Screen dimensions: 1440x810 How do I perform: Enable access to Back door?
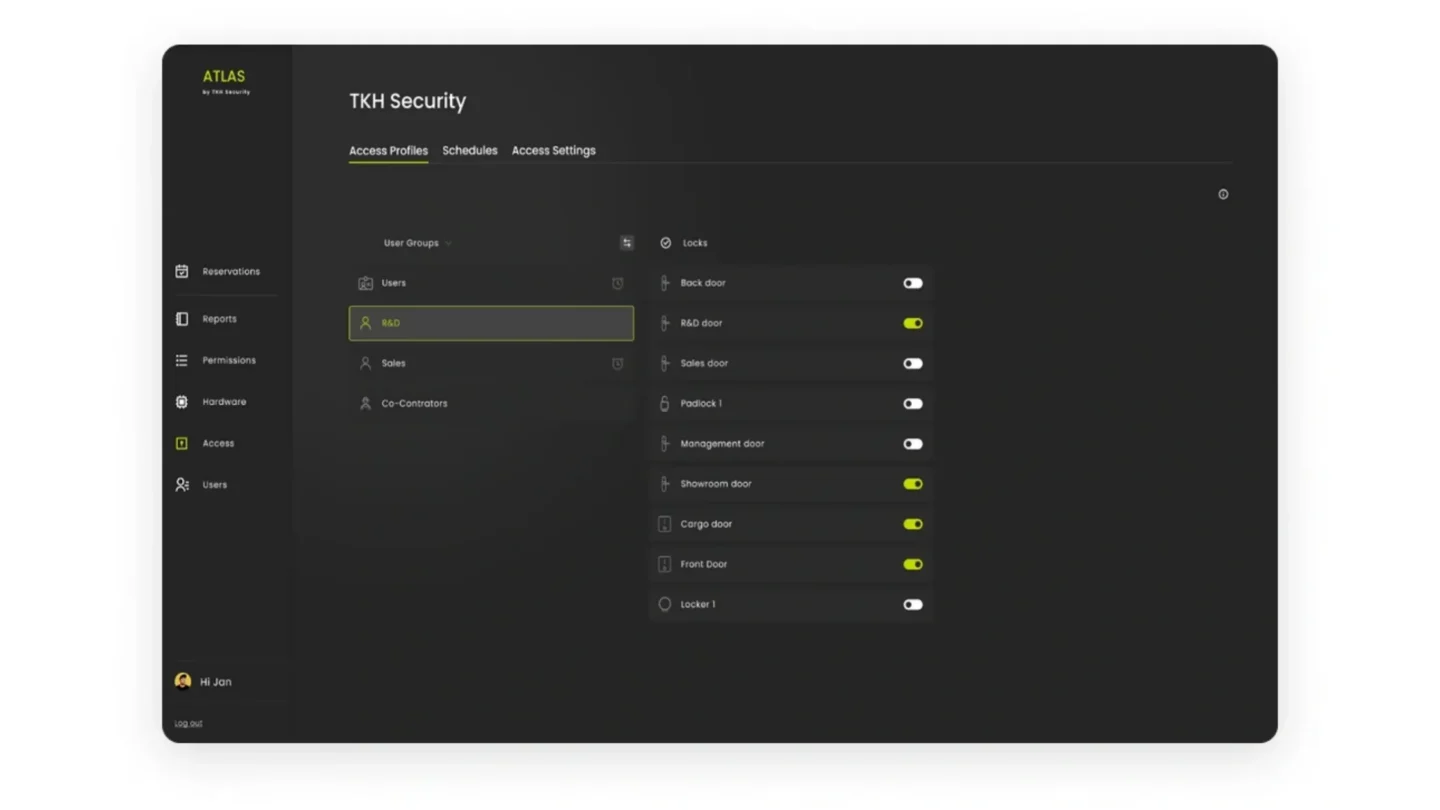click(x=913, y=283)
